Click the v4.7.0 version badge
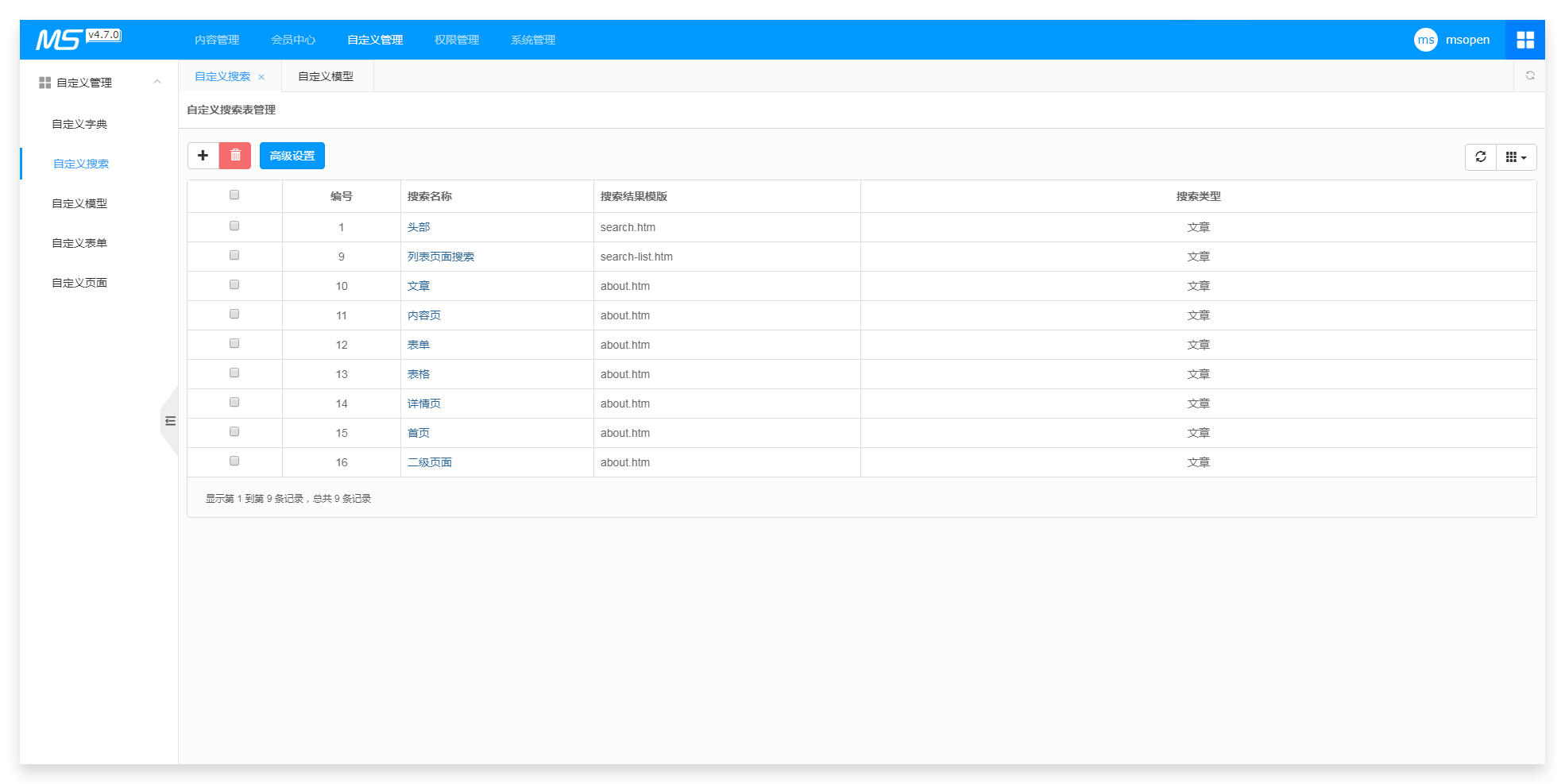The image size is (1565, 784). [103, 35]
